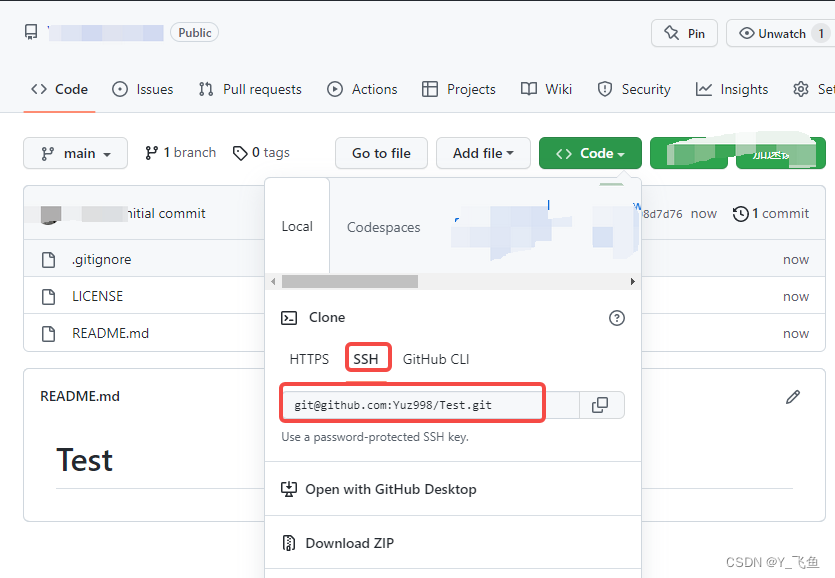835x578 pixels.
Task: Select the SSH clone option
Action: click(x=366, y=359)
